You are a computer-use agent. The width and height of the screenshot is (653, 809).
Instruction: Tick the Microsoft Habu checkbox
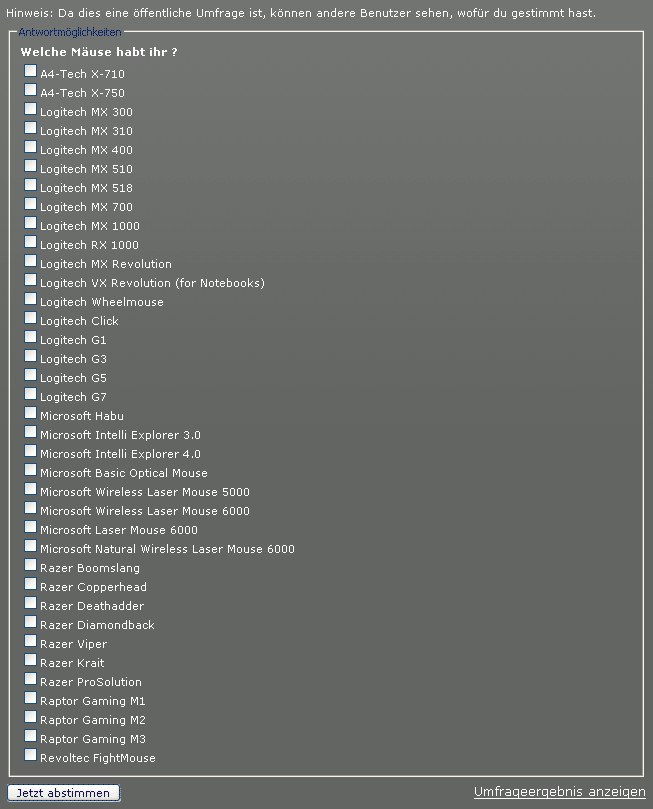click(30, 413)
